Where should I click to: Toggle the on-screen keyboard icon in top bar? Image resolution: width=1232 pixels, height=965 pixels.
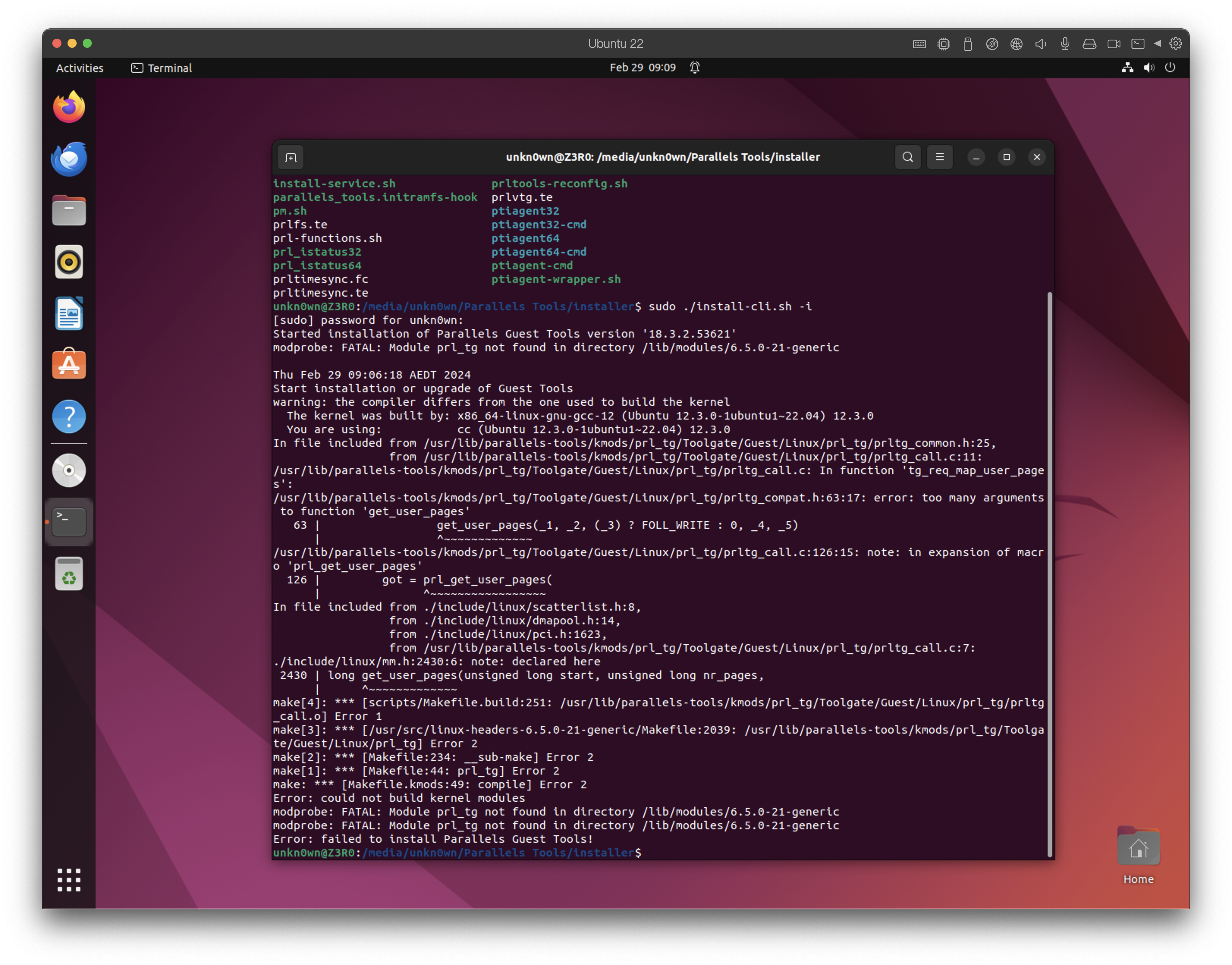pyautogui.click(x=919, y=44)
